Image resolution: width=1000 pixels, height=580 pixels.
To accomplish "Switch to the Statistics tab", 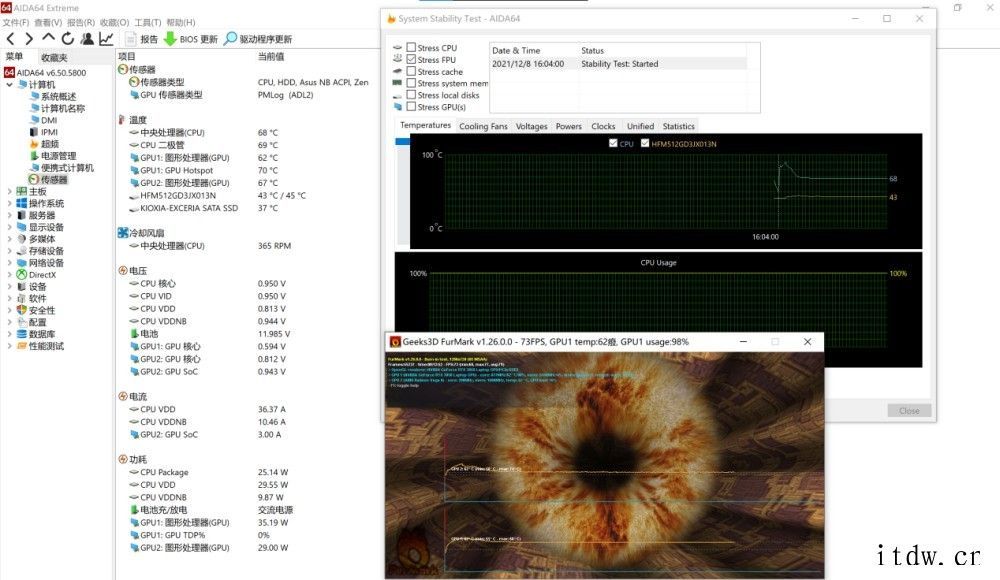I will coord(679,126).
